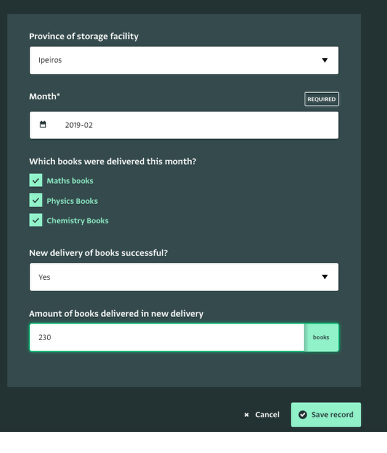Click the REQUIRED badge next to Month
The width and height of the screenshot is (387, 453).
[x=321, y=99]
